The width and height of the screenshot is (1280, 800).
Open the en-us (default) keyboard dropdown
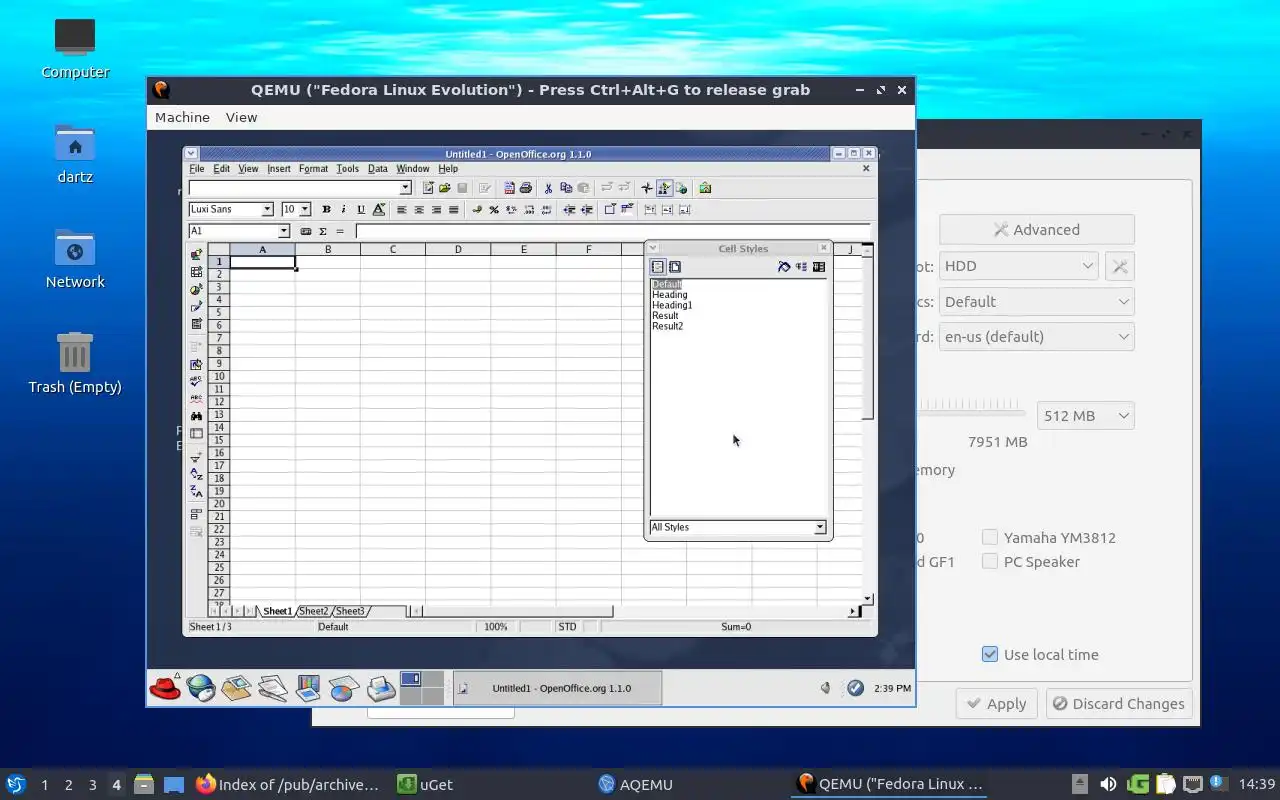tap(1037, 336)
